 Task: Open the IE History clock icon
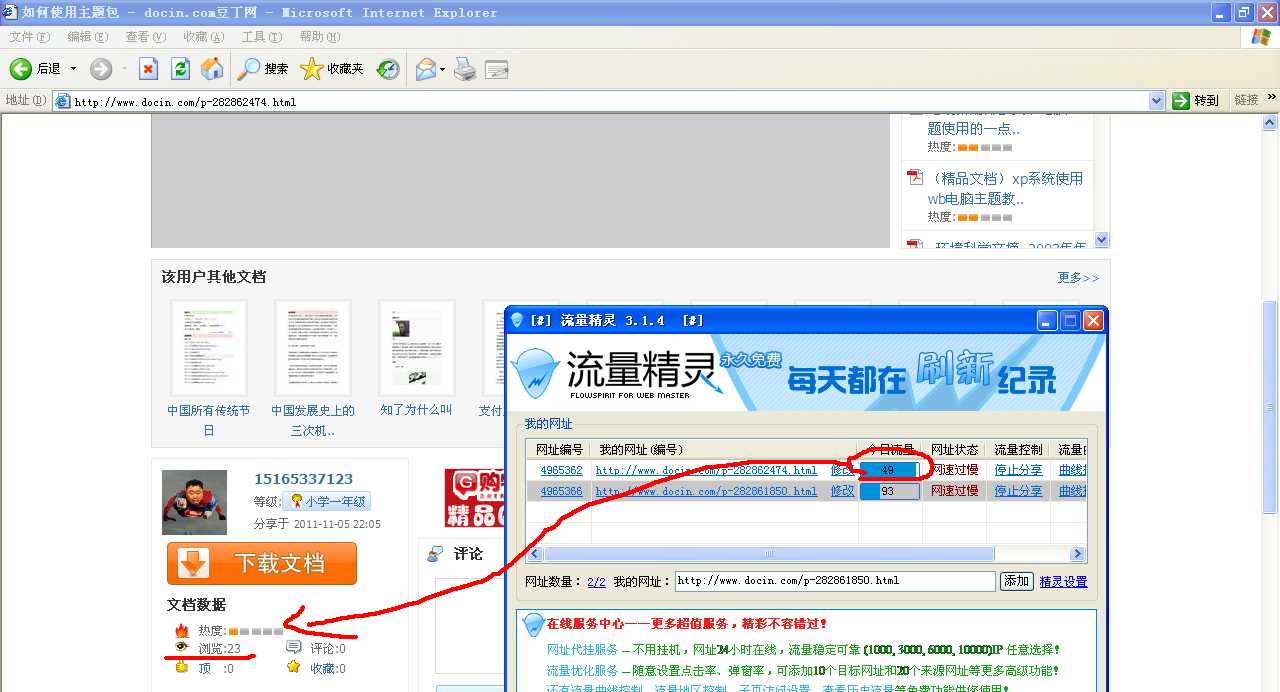point(388,69)
